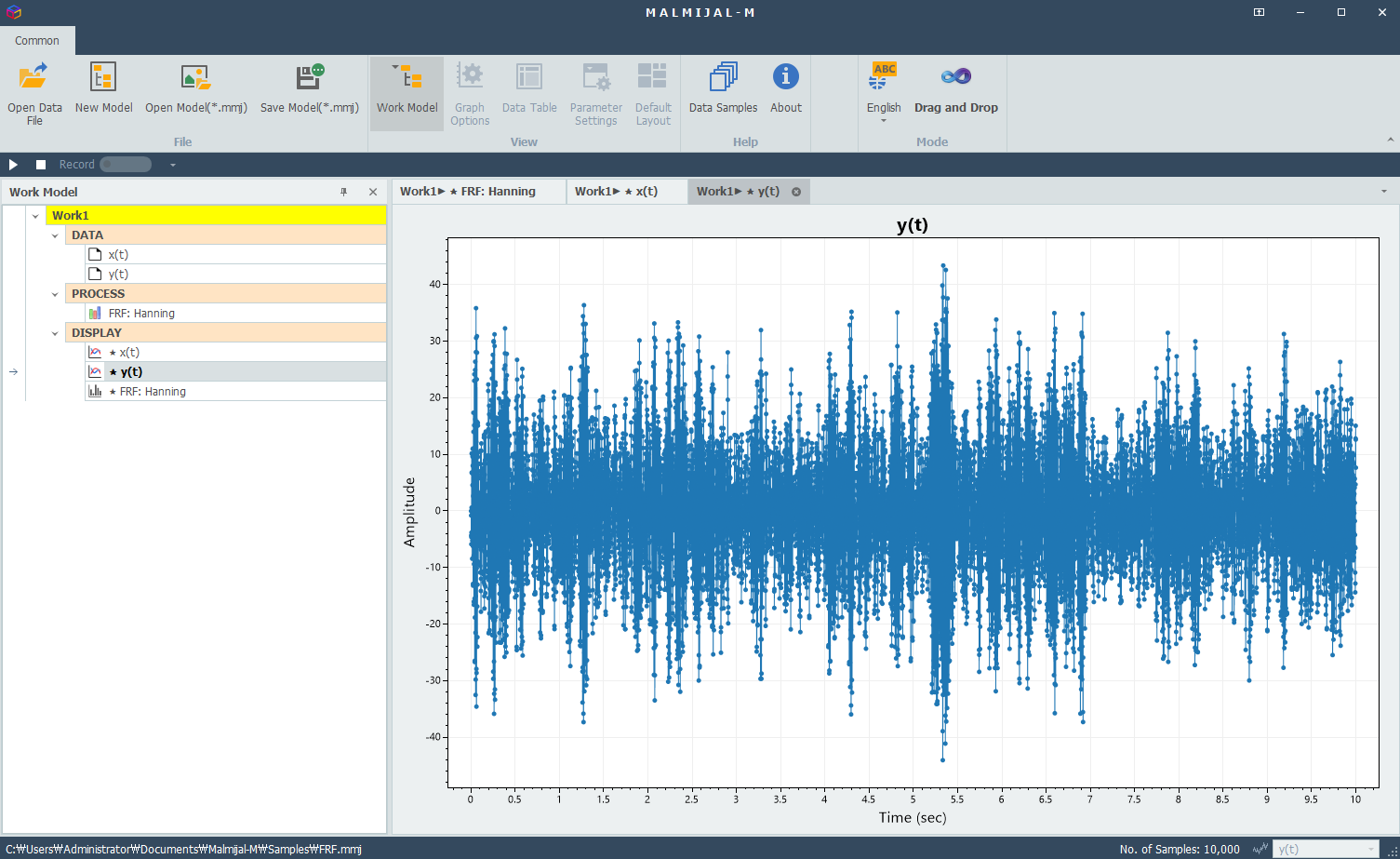1400x859 pixels.
Task: Open Graph Options
Action: [470, 92]
